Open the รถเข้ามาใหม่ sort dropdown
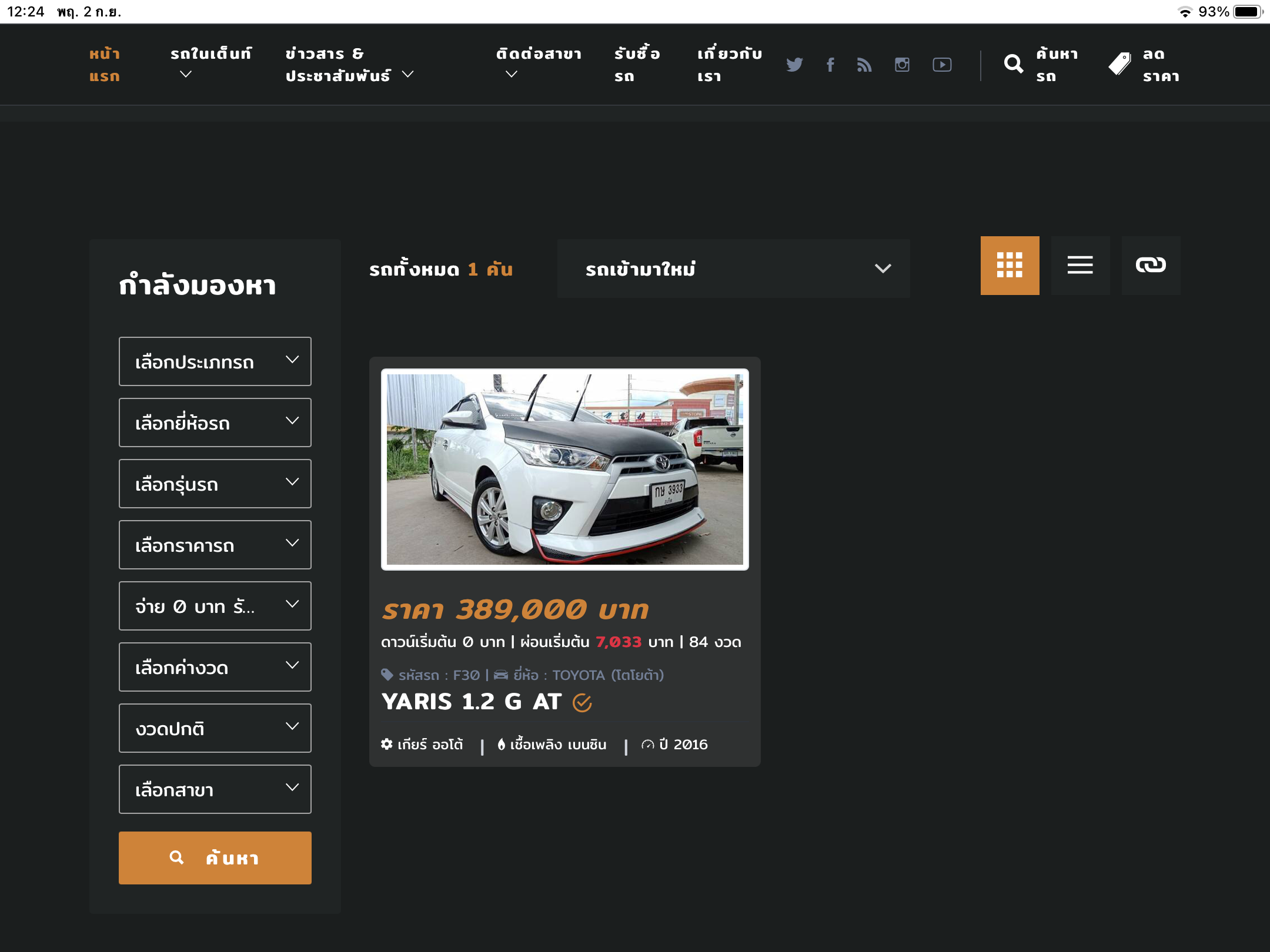The width and height of the screenshot is (1270, 952). click(x=733, y=269)
